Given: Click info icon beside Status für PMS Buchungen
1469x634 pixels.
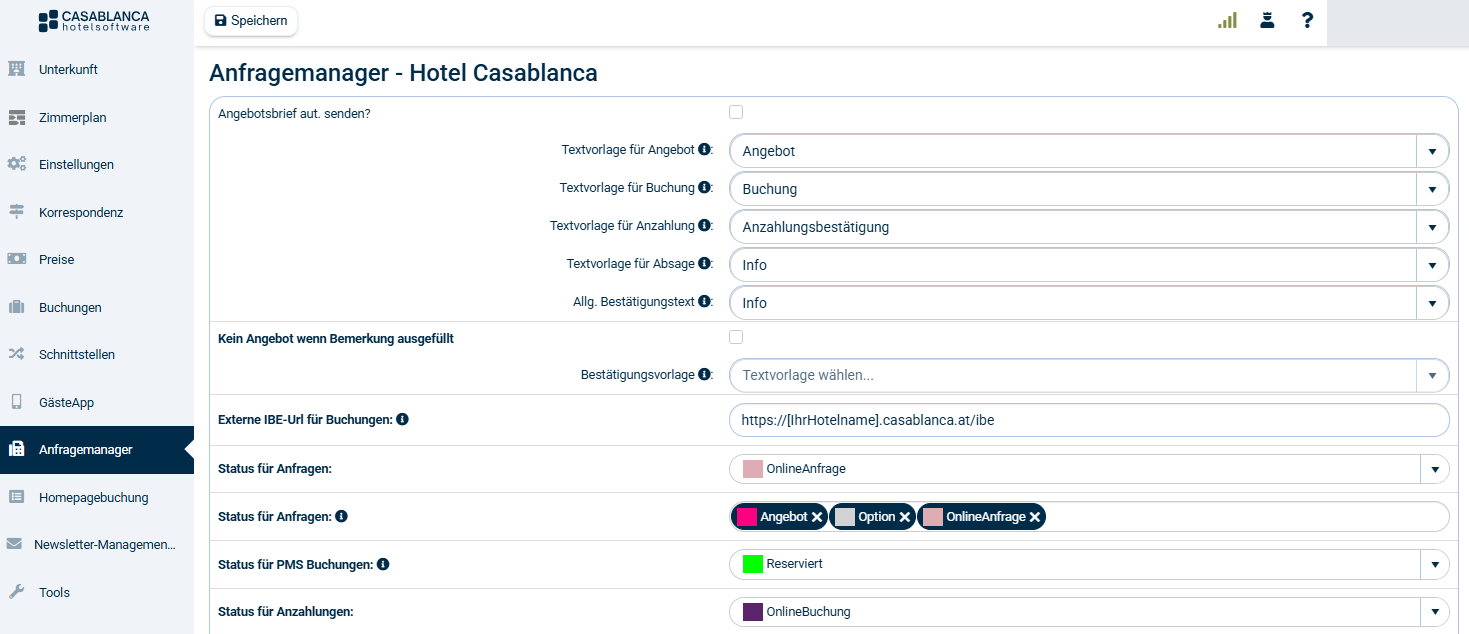Looking at the screenshot, I should tap(383, 565).
